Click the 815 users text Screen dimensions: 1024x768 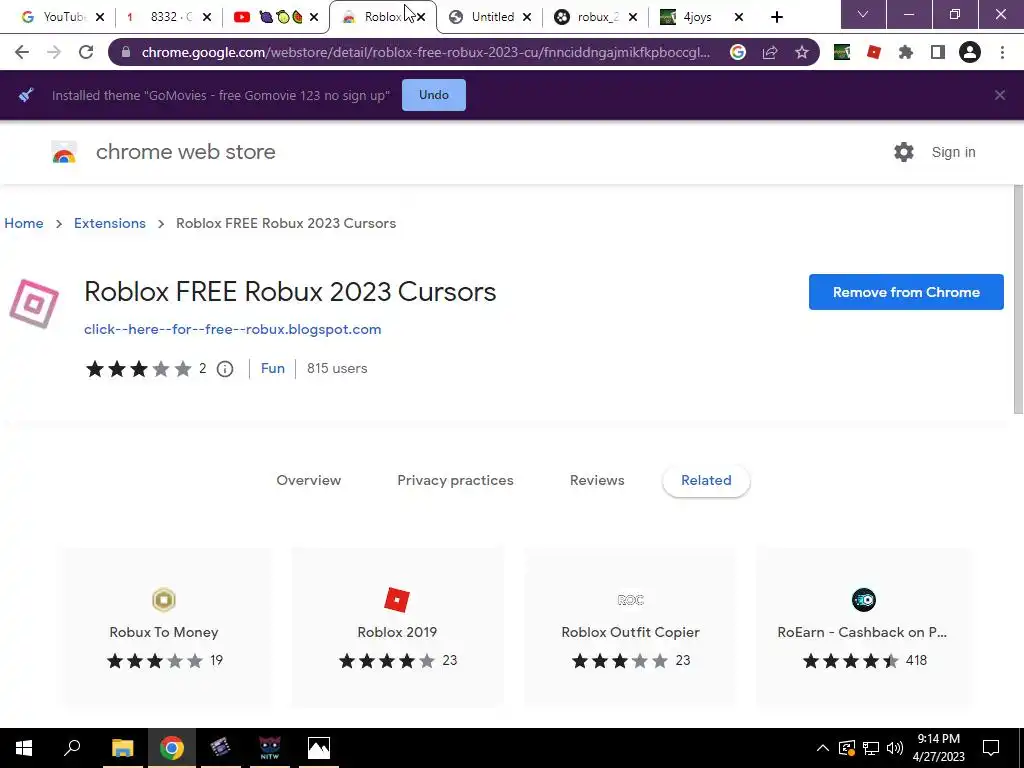coord(337,368)
